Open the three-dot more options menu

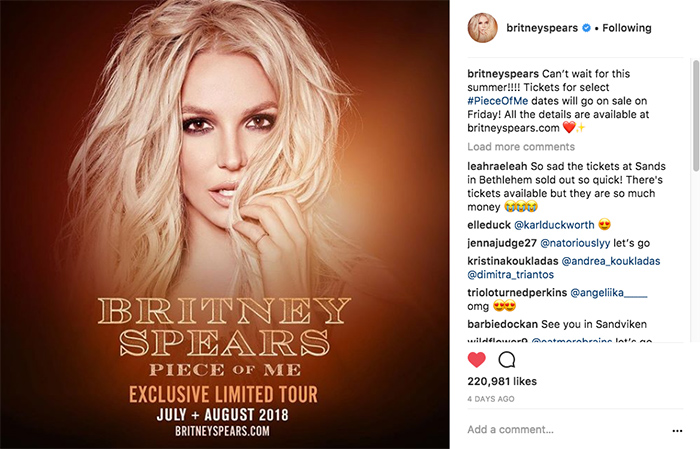tap(677, 431)
